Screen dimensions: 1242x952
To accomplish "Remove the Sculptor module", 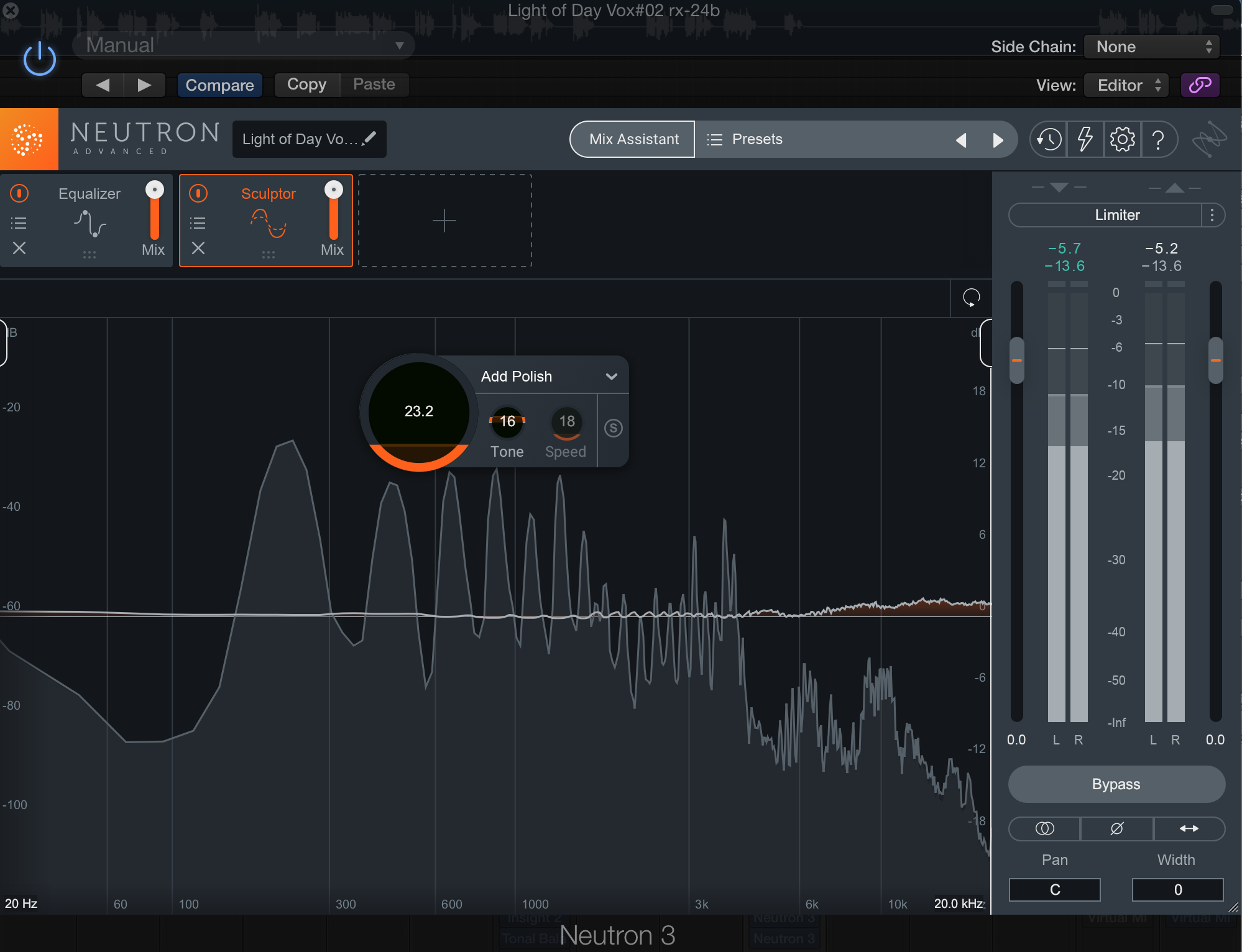I will (198, 248).
